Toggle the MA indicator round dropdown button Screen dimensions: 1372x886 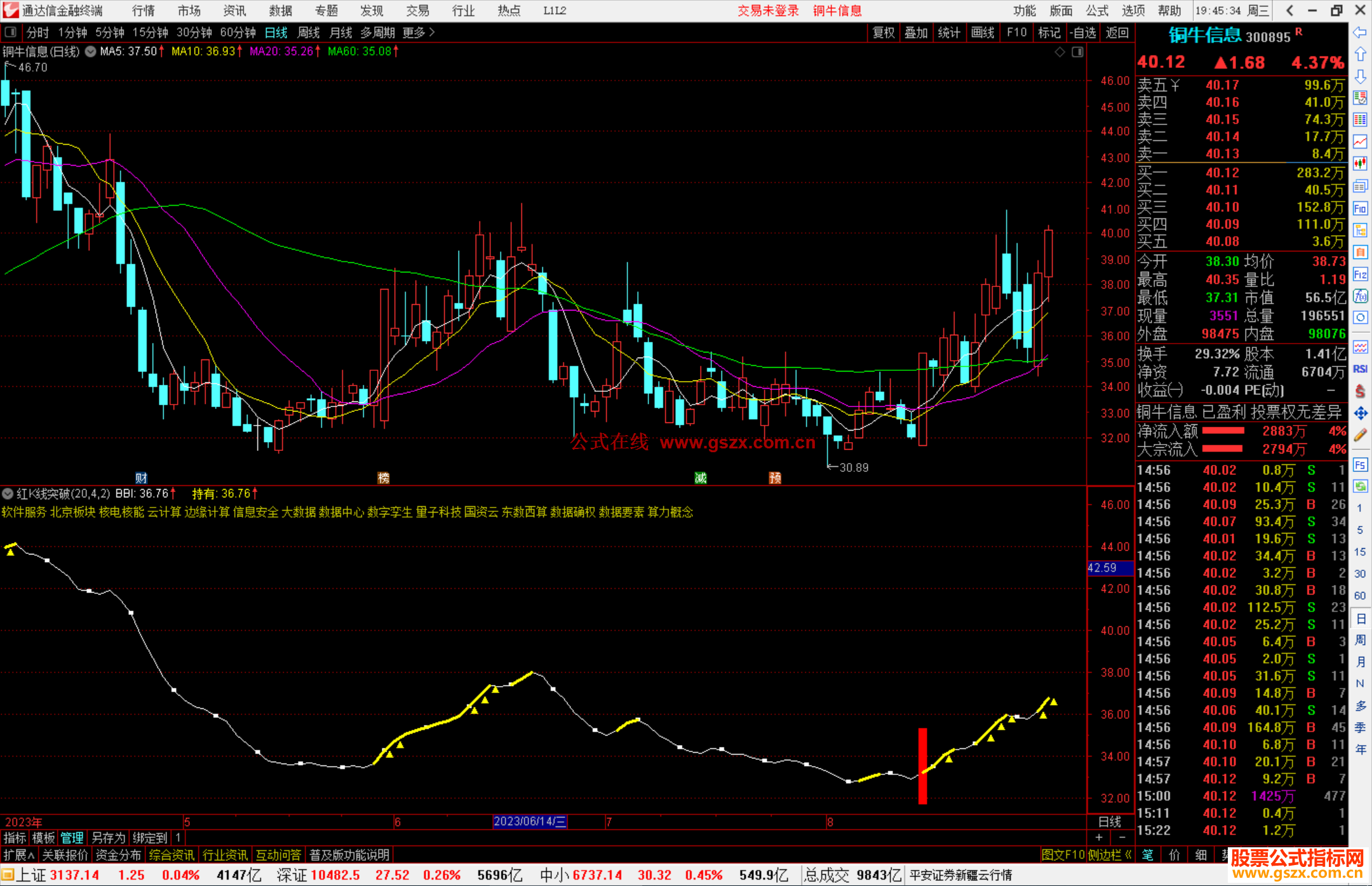(91, 51)
